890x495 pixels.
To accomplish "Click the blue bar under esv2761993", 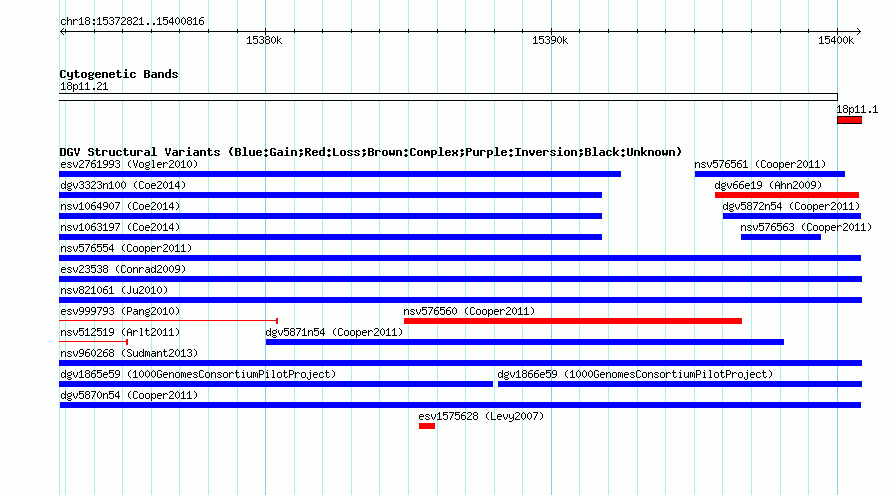I will coord(340,174).
